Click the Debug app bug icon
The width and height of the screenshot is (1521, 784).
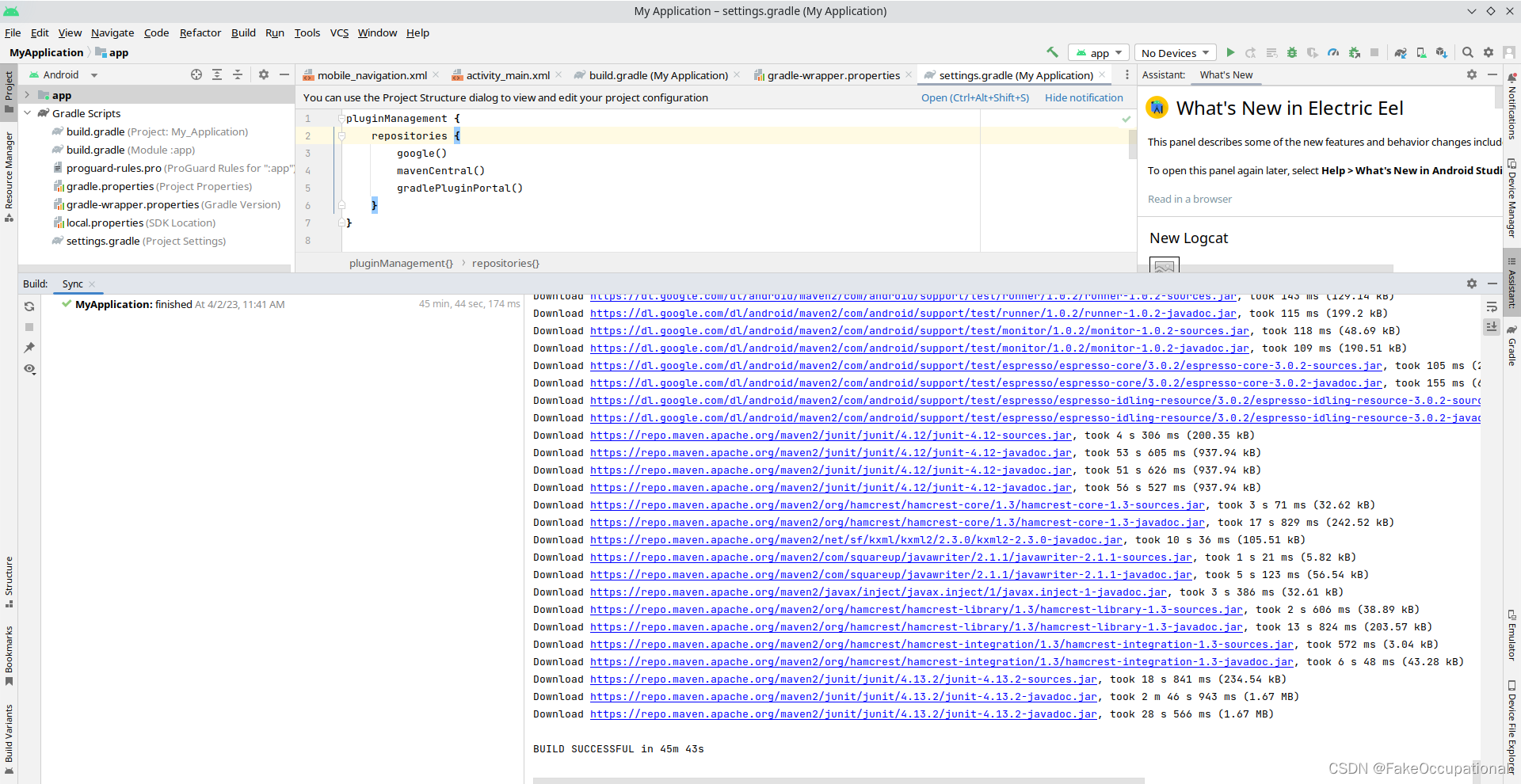1292,52
